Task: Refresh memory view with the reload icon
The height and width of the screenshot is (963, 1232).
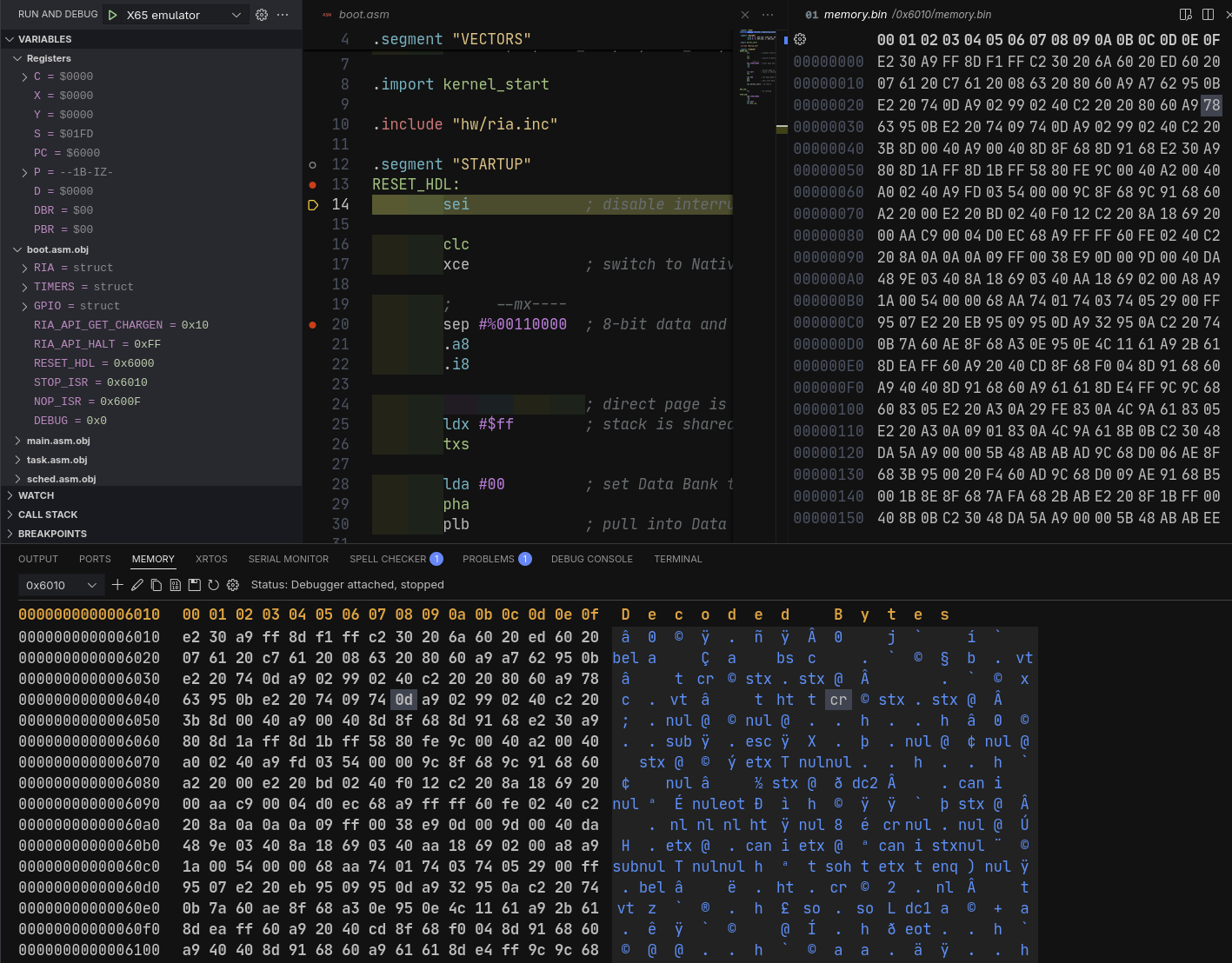Action: tap(213, 585)
